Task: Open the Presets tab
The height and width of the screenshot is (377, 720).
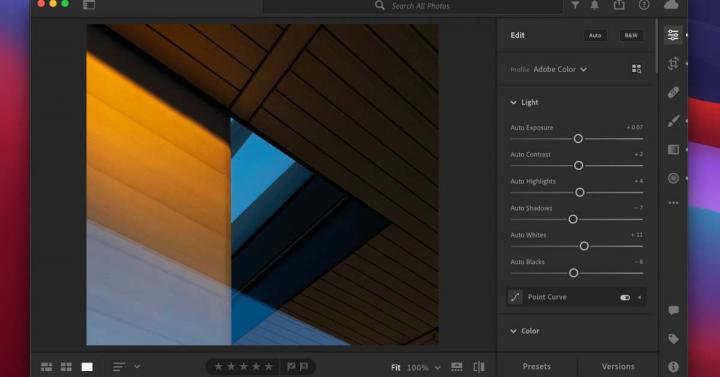Action: [x=536, y=366]
